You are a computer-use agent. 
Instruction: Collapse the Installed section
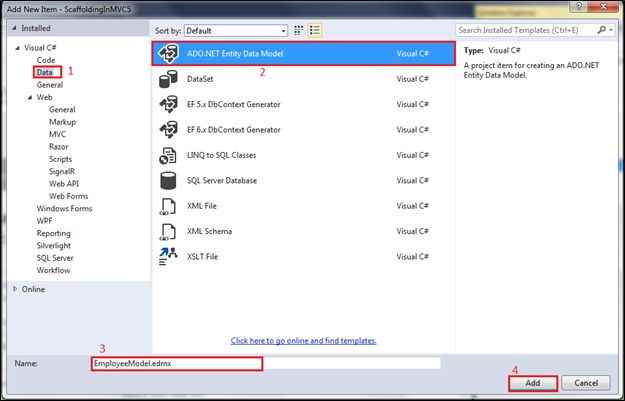(14, 28)
